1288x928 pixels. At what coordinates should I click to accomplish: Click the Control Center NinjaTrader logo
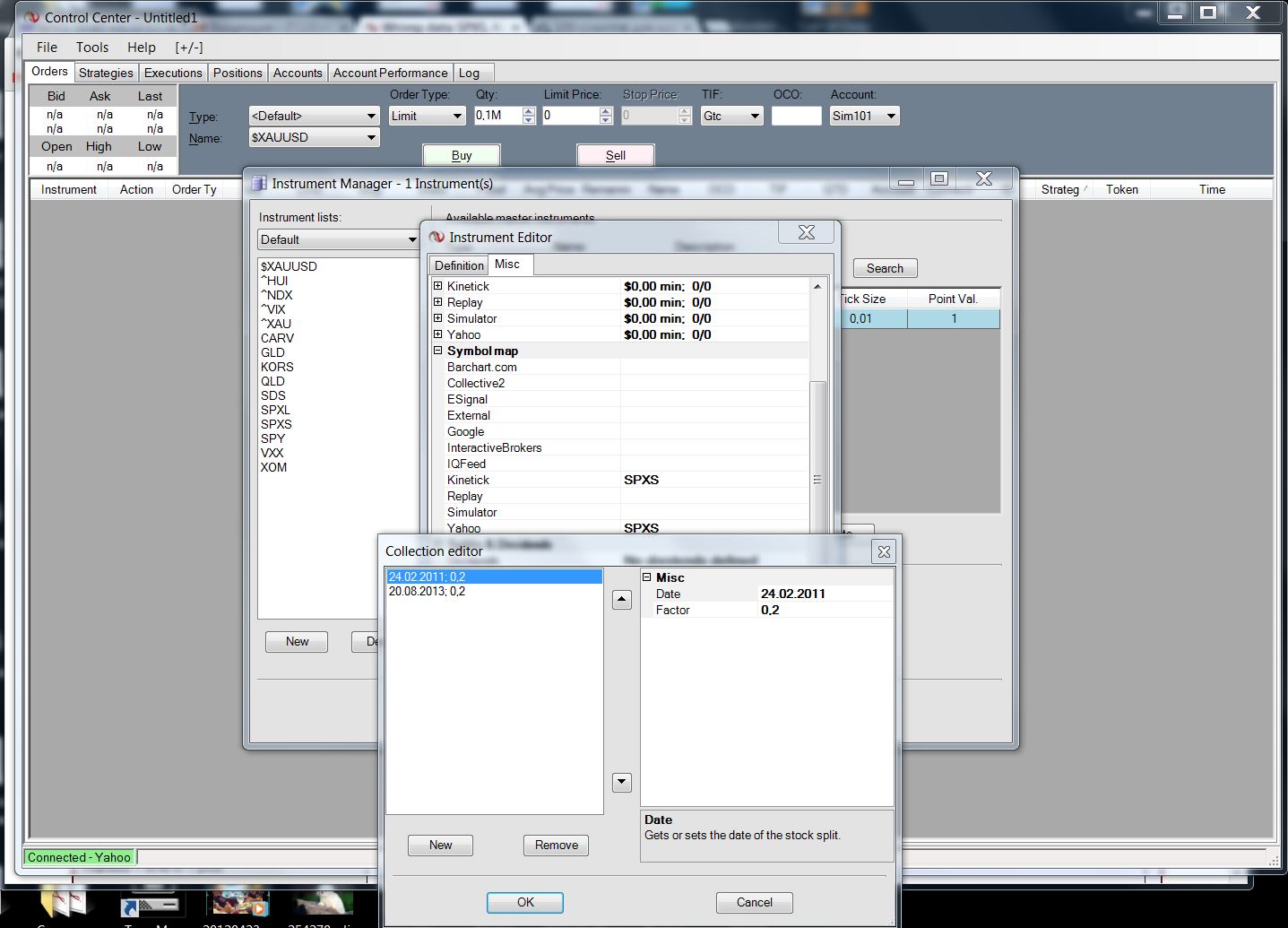pos(31,17)
